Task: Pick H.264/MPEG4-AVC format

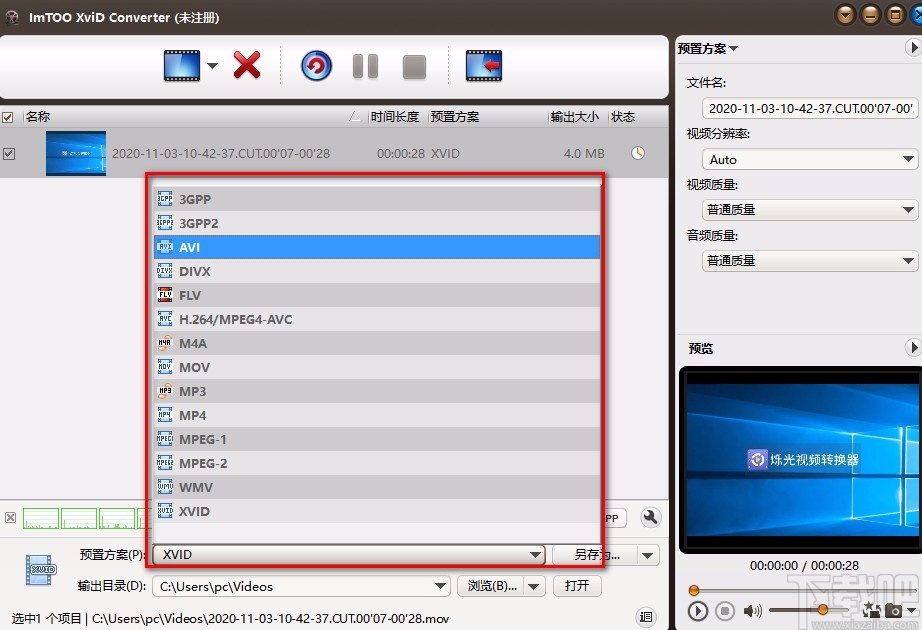Action: coord(377,319)
